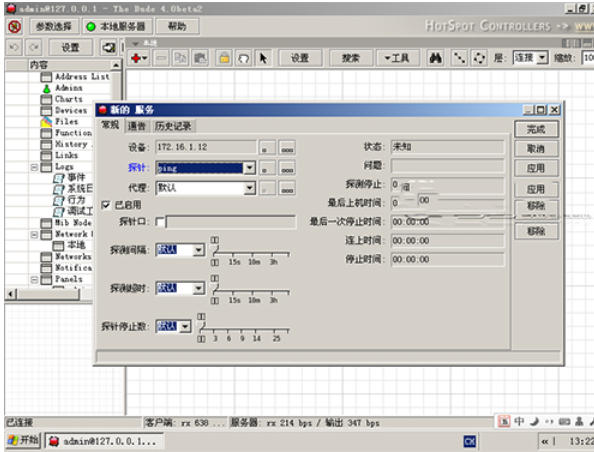Click the ... browse button beside 设备
The width and height of the screenshot is (594, 452).
287,147
